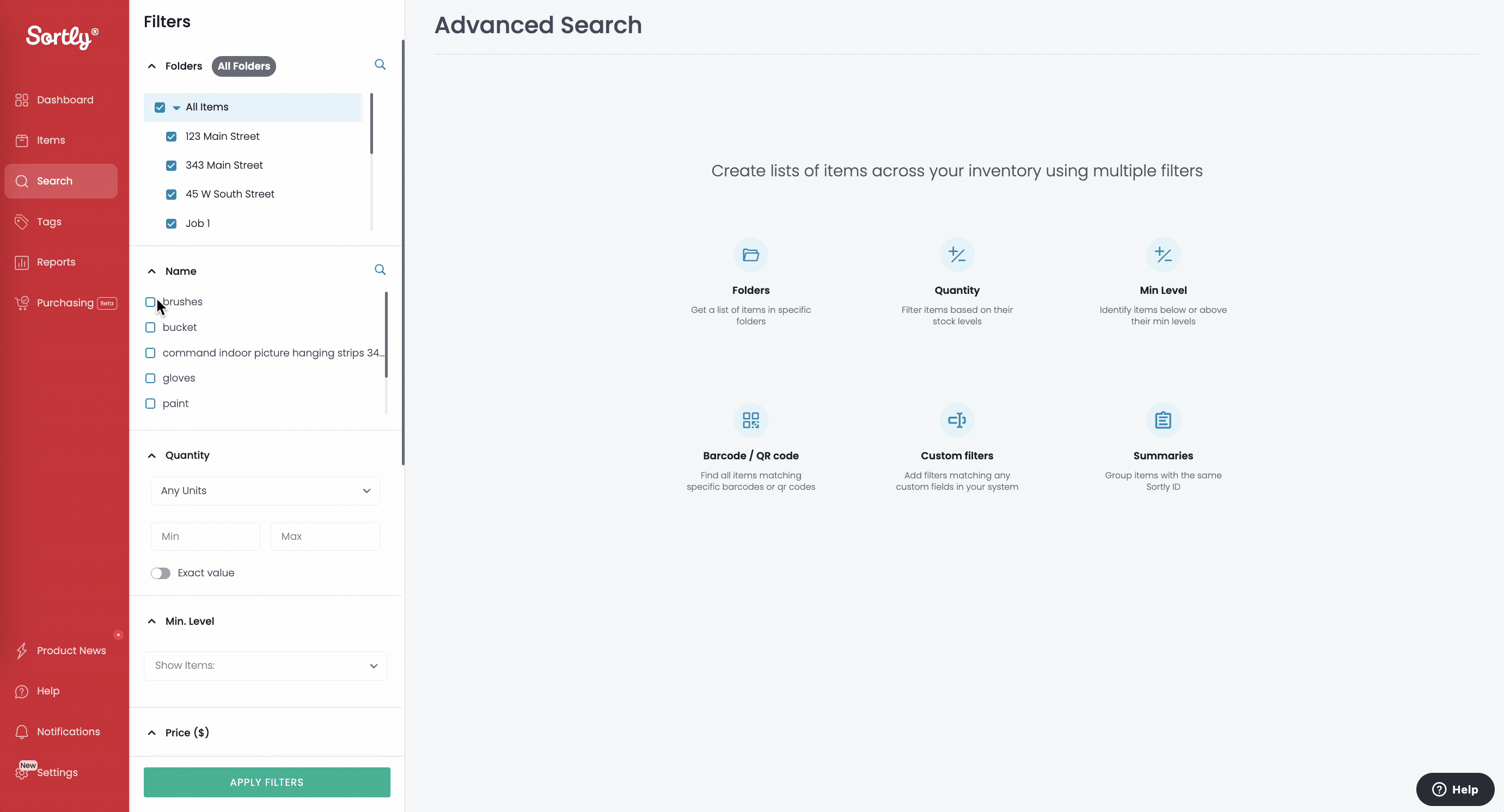Screen dimensions: 1504x812
Task: Click the Min Level icon
Action: [x=1163, y=255]
